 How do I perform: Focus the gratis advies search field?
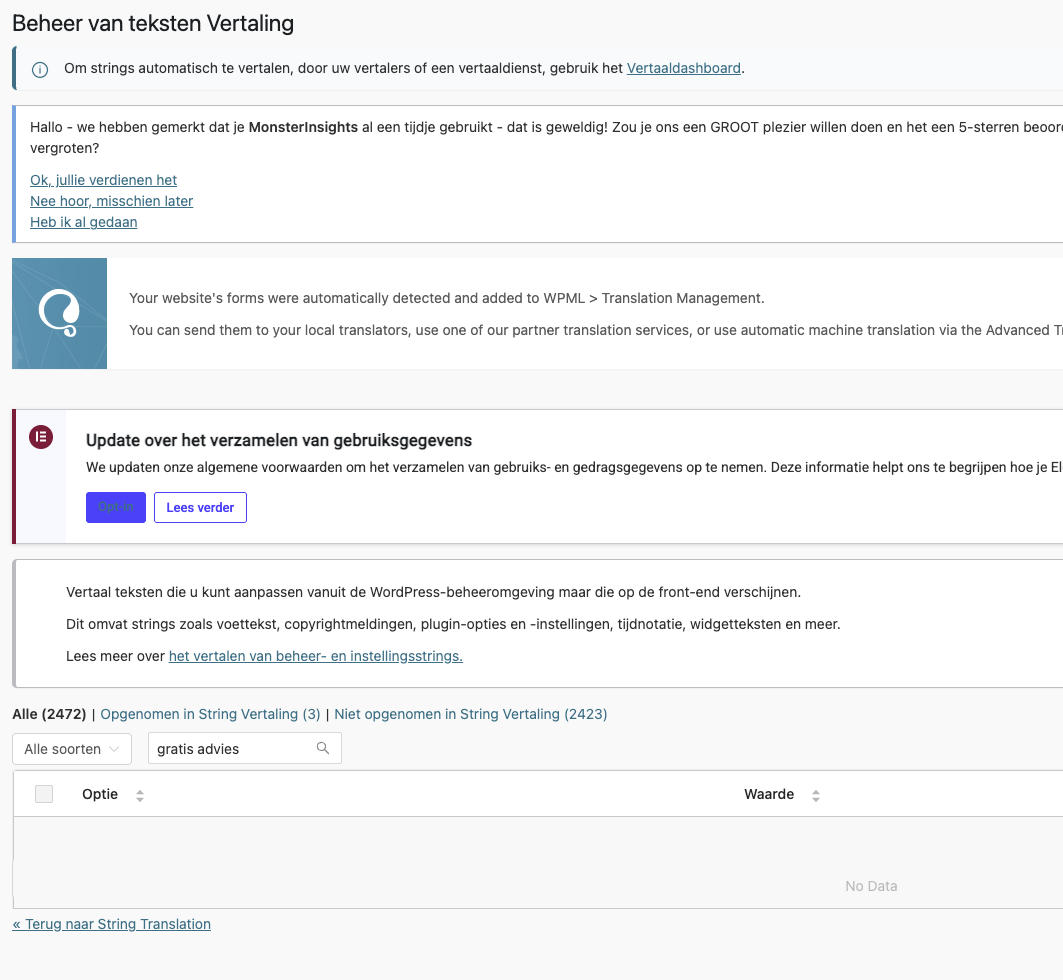pyautogui.click(x=232, y=749)
